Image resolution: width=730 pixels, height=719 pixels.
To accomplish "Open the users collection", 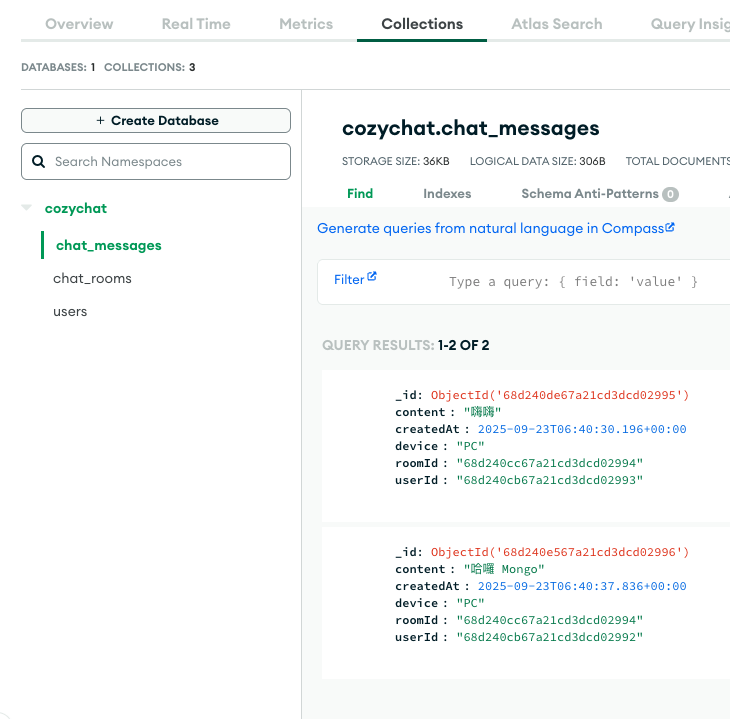I will tap(70, 312).
